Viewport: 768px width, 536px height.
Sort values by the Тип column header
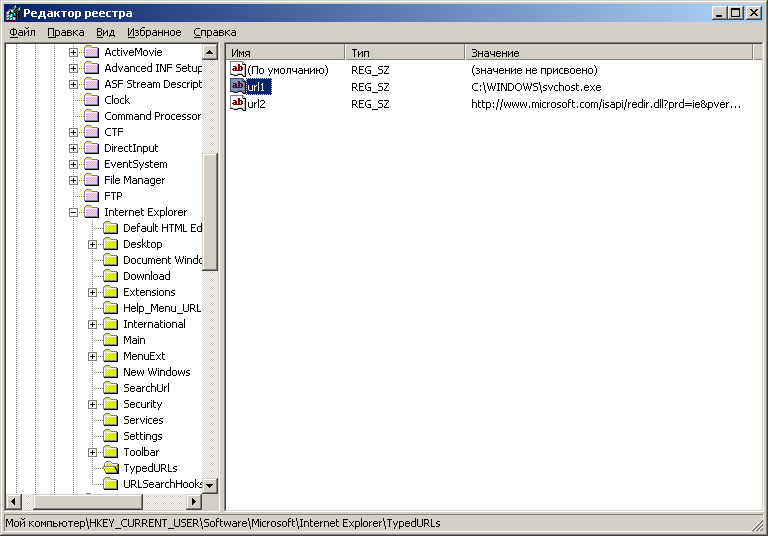coord(405,52)
